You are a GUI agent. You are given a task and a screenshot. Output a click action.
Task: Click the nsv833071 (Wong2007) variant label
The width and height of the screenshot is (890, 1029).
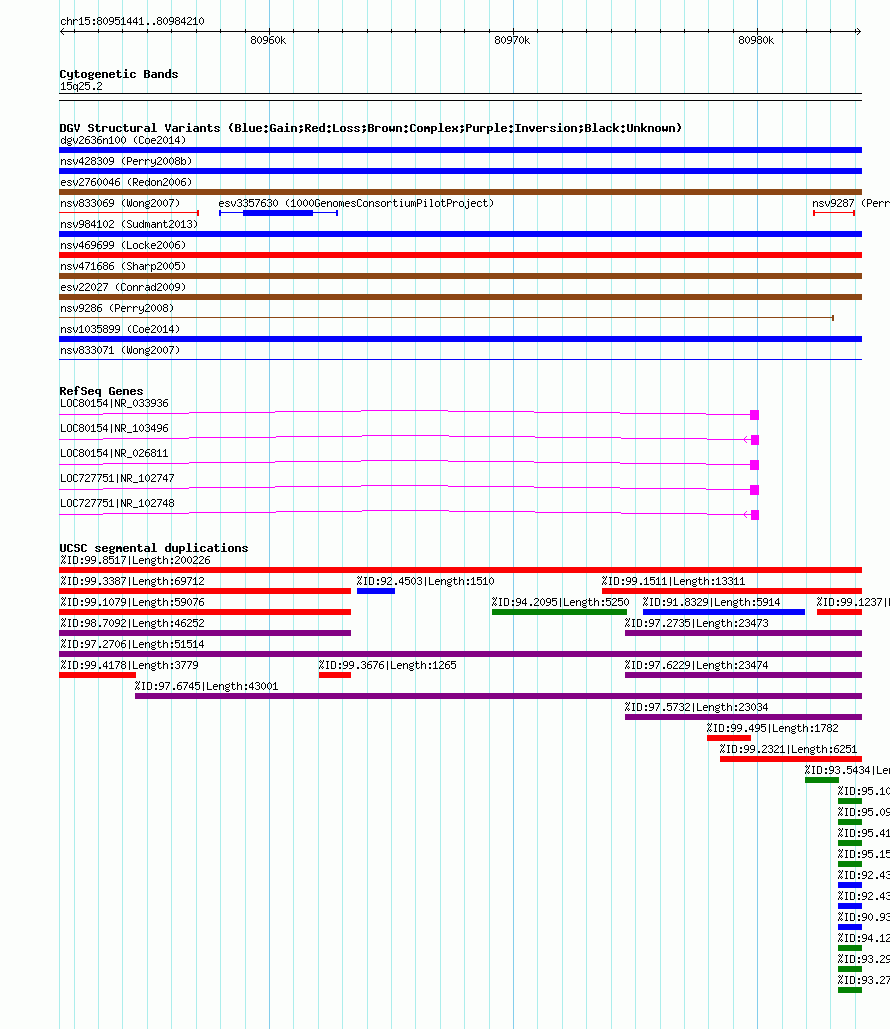tap(119, 350)
